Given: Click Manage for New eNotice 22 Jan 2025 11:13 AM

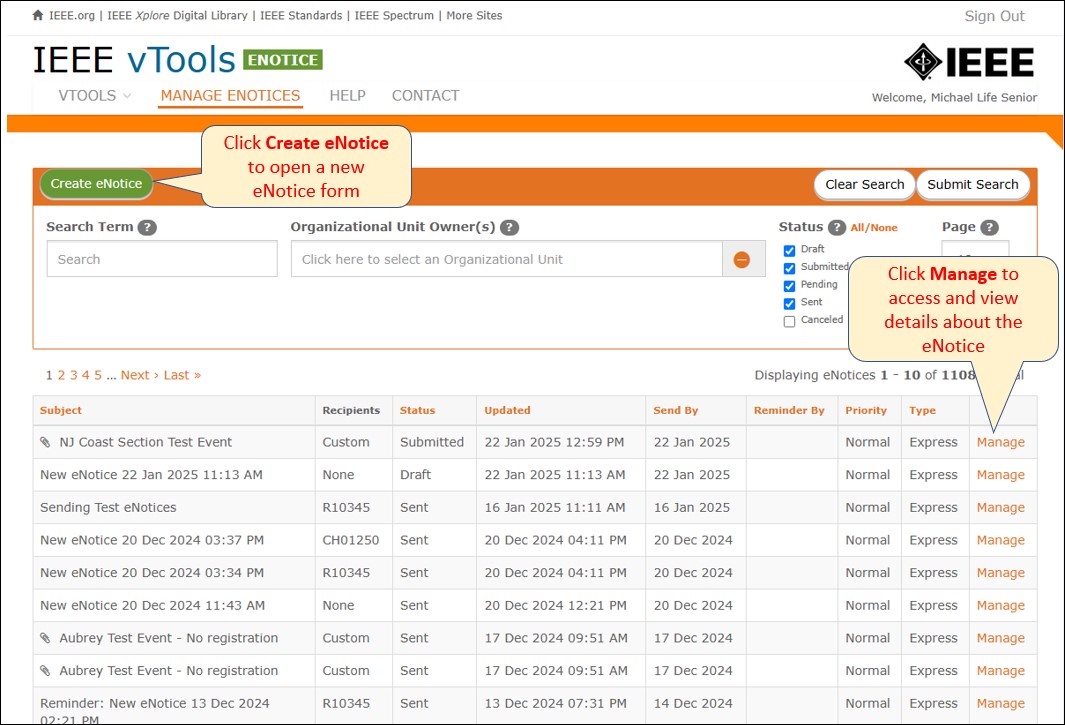Looking at the screenshot, I should 1000,475.
